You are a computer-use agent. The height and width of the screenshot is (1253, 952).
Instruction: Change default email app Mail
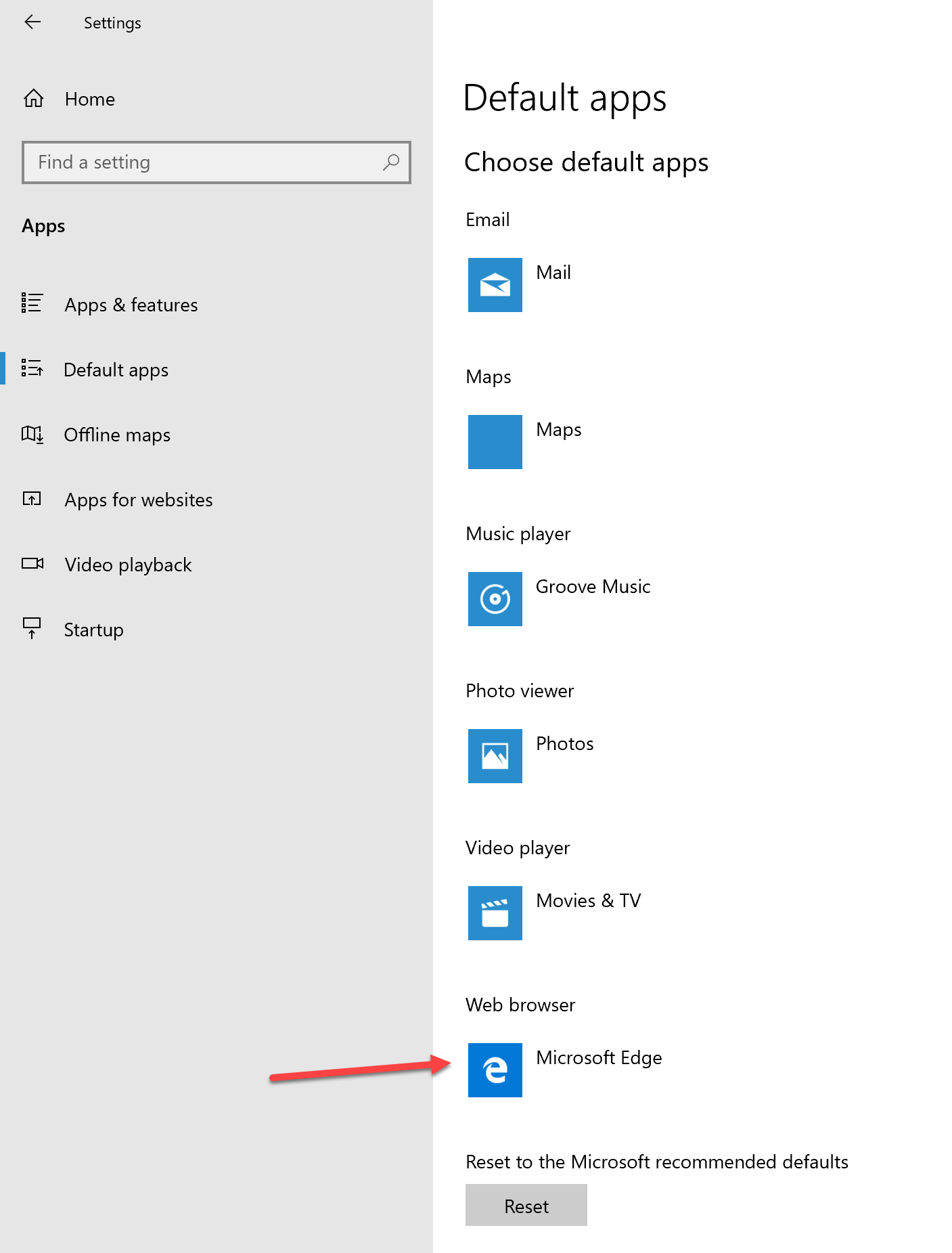pyautogui.click(x=553, y=272)
